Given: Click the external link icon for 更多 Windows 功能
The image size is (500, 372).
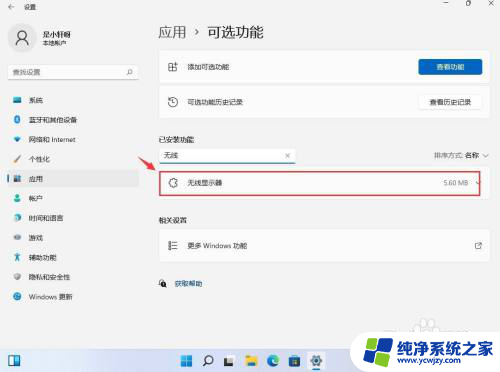Looking at the screenshot, I should click(x=478, y=246).
